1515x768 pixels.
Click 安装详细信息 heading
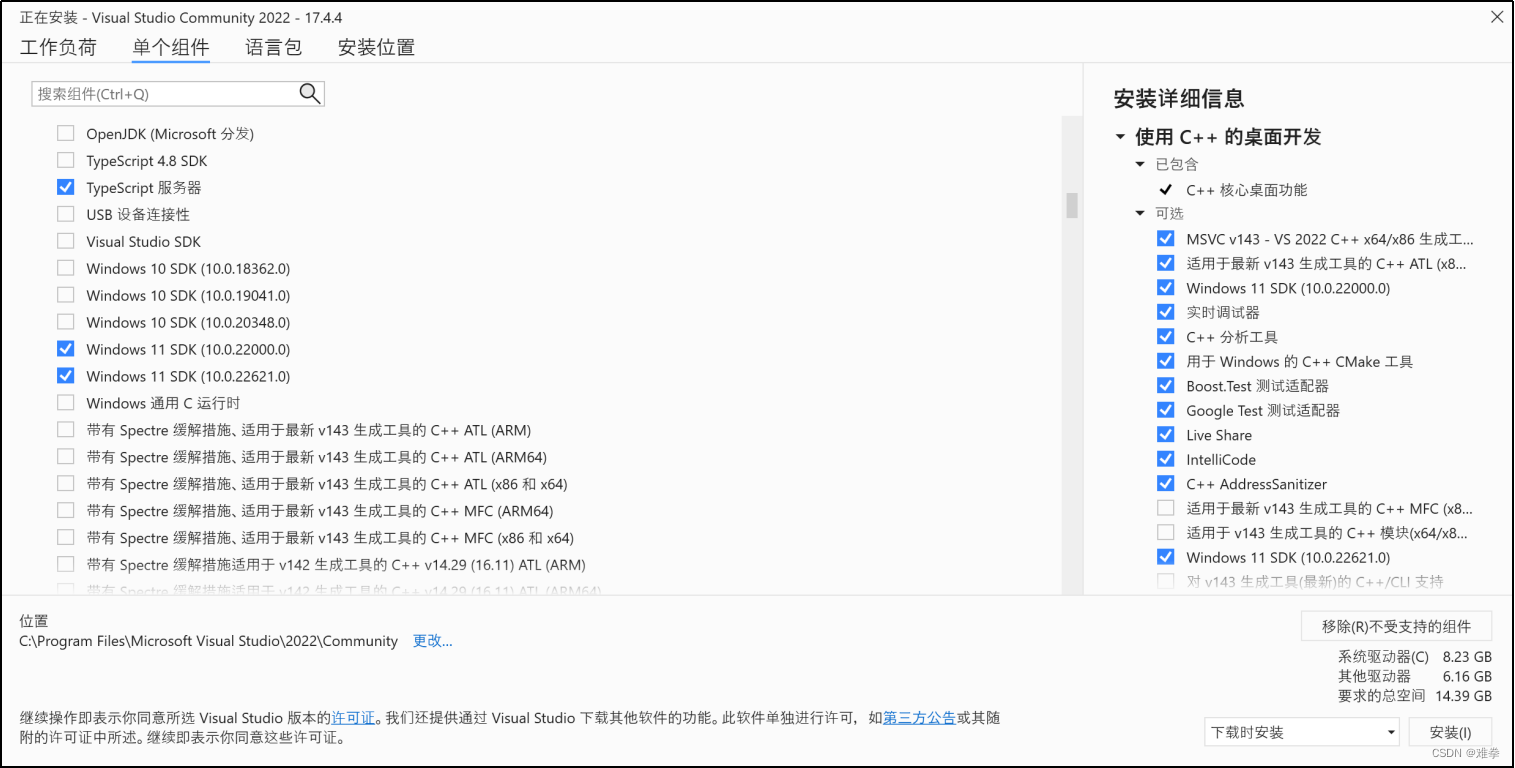[x=1179, y=99]
